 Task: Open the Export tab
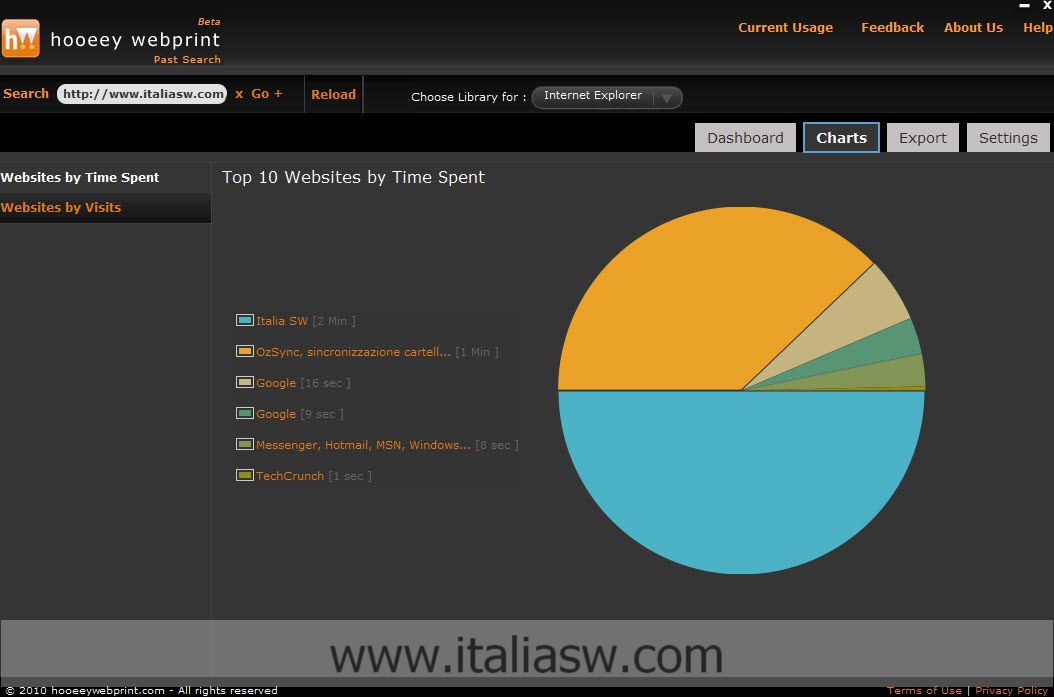pyautogui.click(x=922, y=138)
